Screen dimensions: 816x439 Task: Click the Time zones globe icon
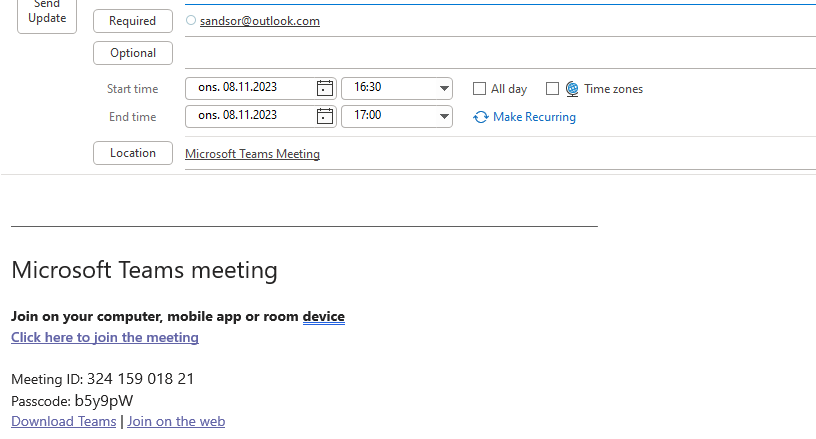tap(572, 89)
